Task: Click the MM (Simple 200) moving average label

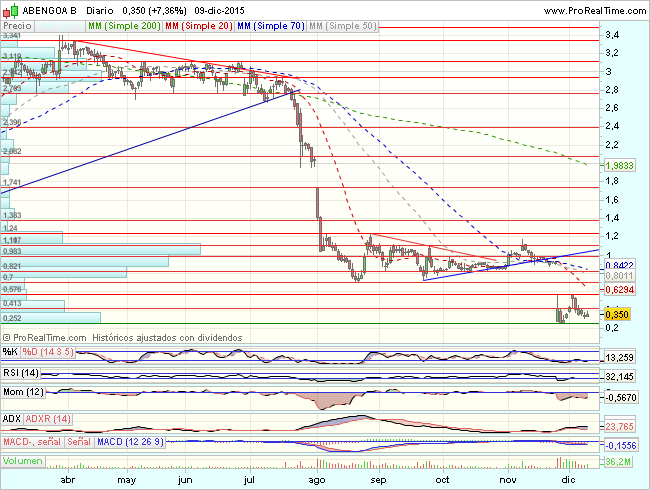Action: point(124,26)
